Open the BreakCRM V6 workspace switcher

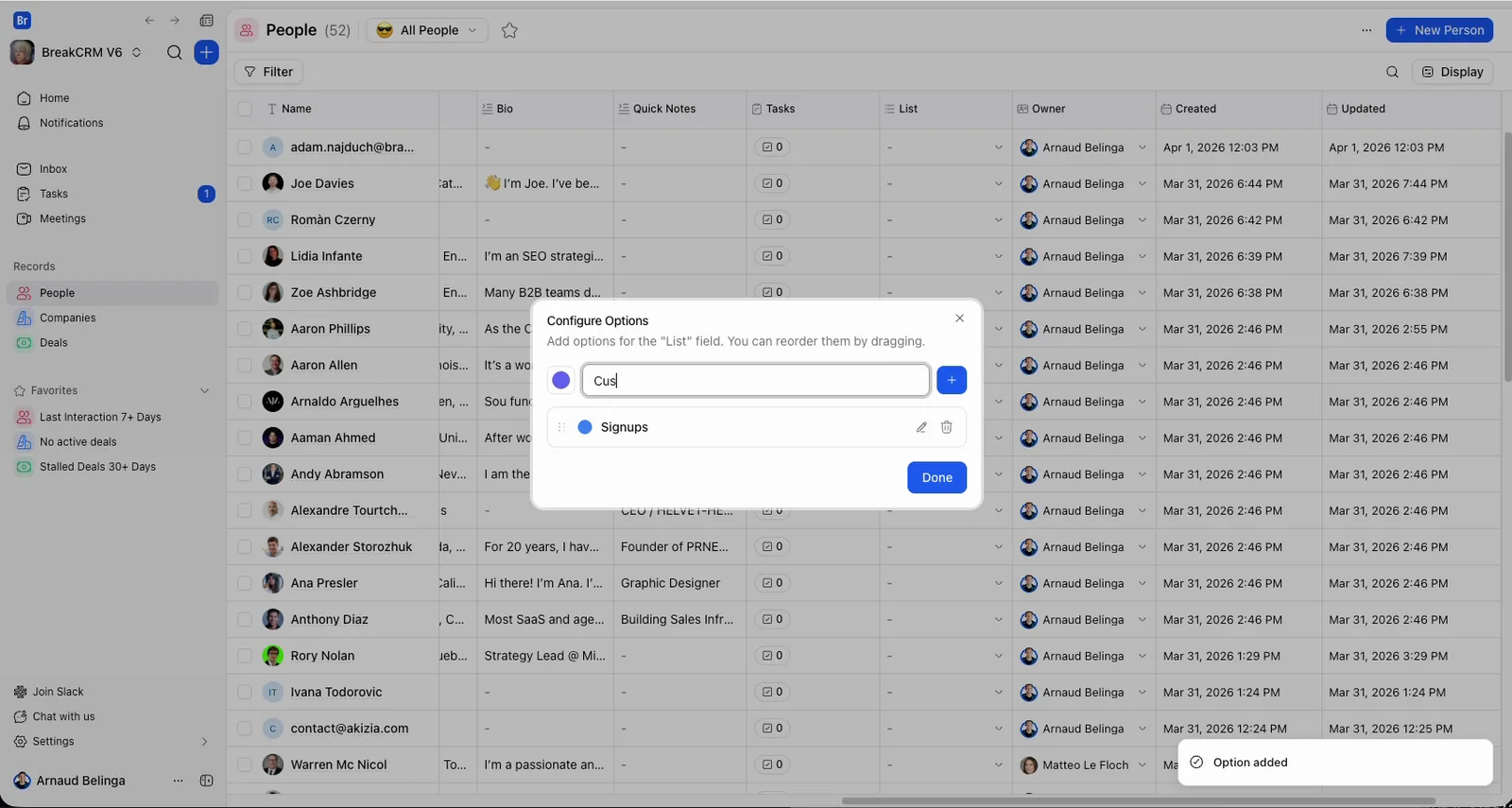[x=77, y=53]
